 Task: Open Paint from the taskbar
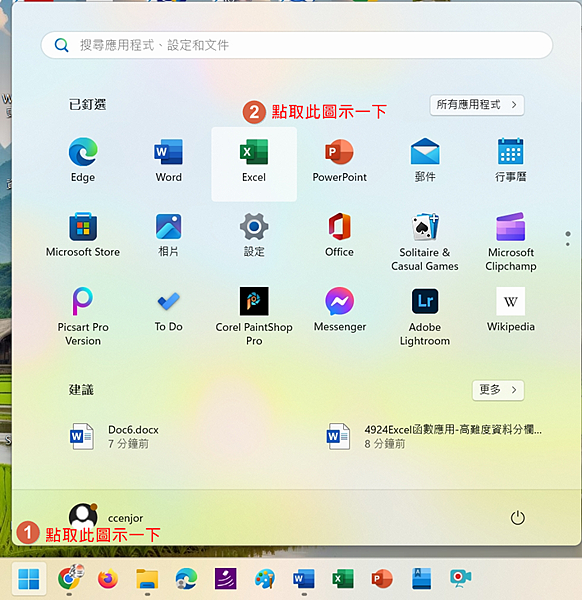[264, 579]
